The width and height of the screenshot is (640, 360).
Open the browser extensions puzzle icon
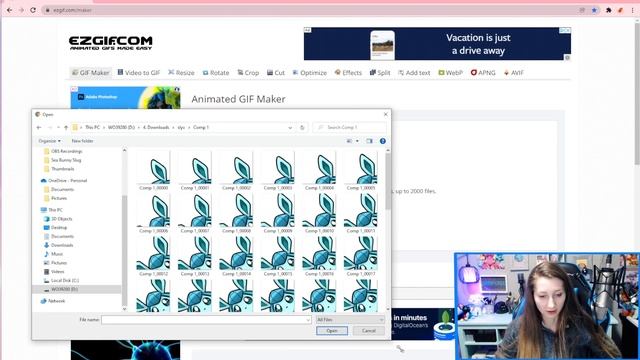tap(609, 10)
